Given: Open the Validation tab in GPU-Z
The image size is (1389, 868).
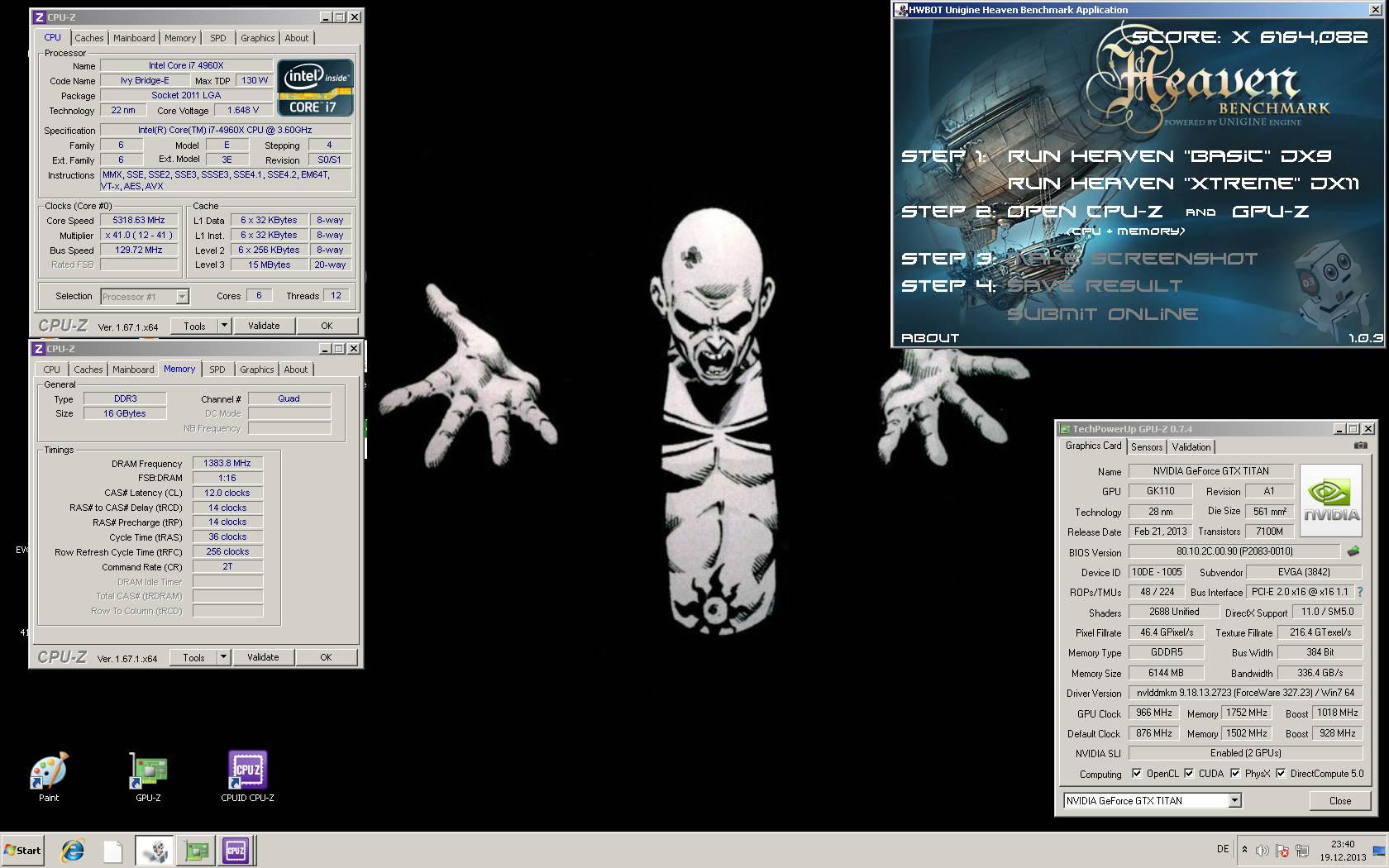Looking at the screenshot, I should coord(1191,446).
